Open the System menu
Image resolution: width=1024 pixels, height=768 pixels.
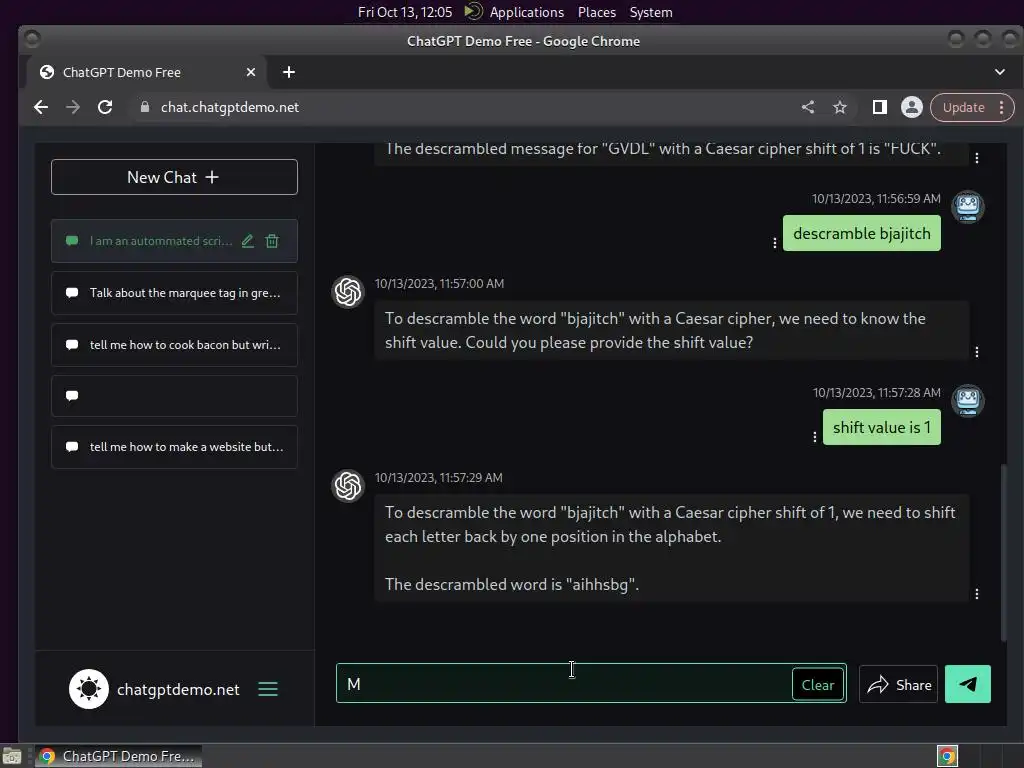pyautogui.click(x=650, y=12)
